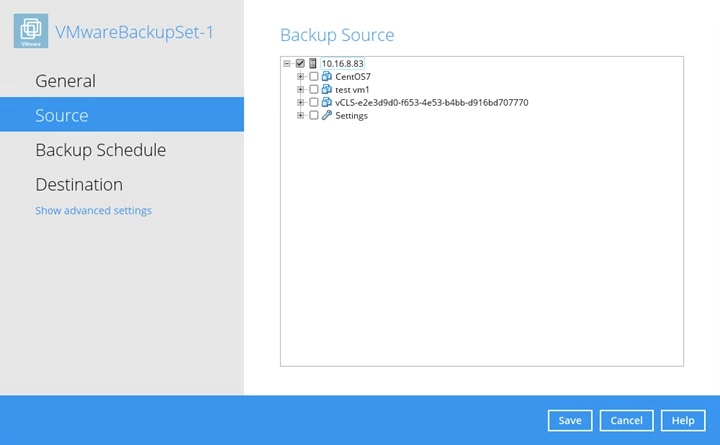Click the Cancel button
Screen dimensions: 720x445
[626, 421]
